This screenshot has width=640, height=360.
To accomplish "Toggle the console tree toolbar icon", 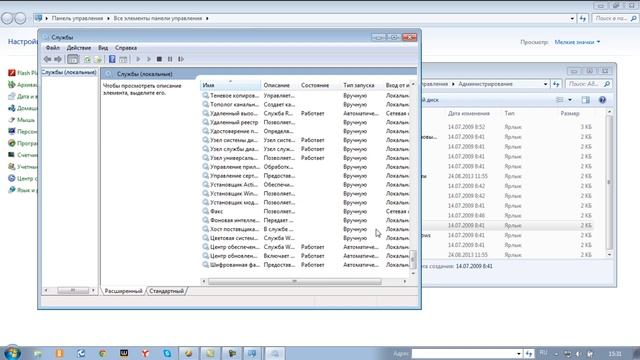I will (73, 59).
